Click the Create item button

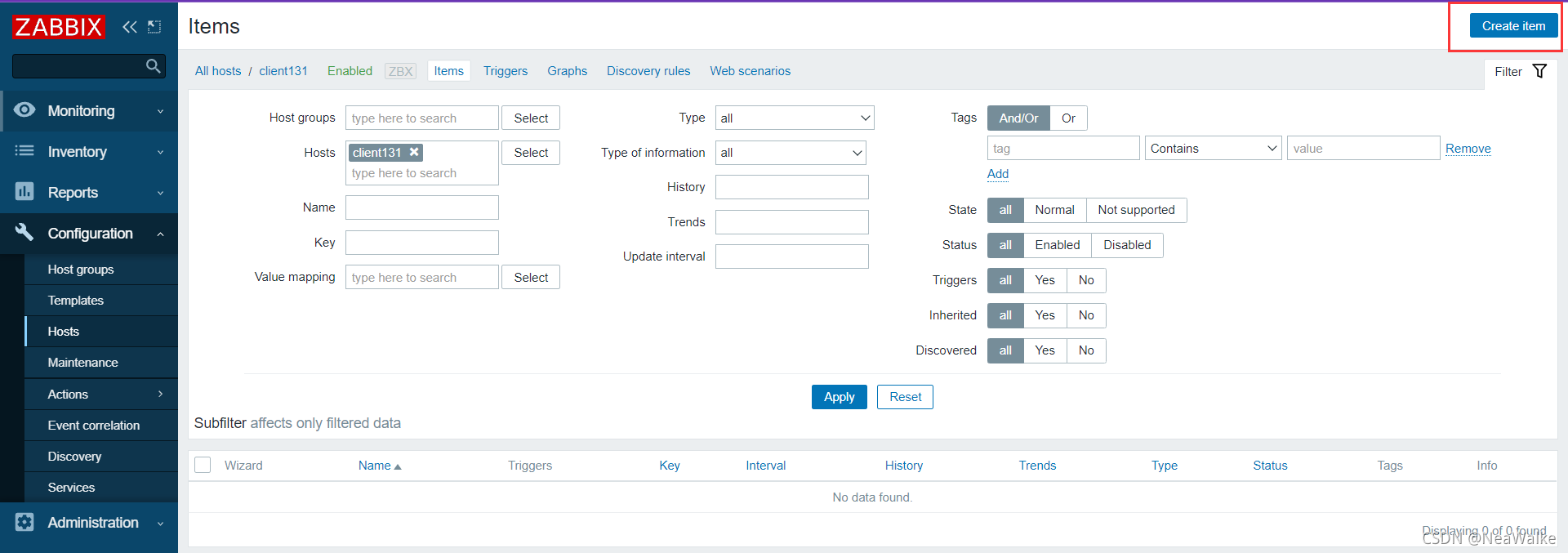tap(1513, 26)
